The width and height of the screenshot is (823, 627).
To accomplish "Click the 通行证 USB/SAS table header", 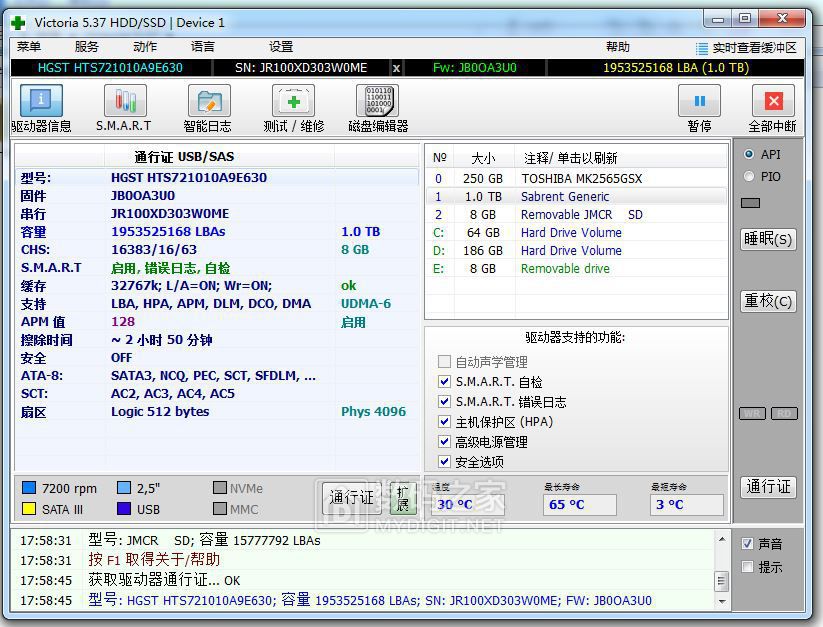I will [184, 156].
